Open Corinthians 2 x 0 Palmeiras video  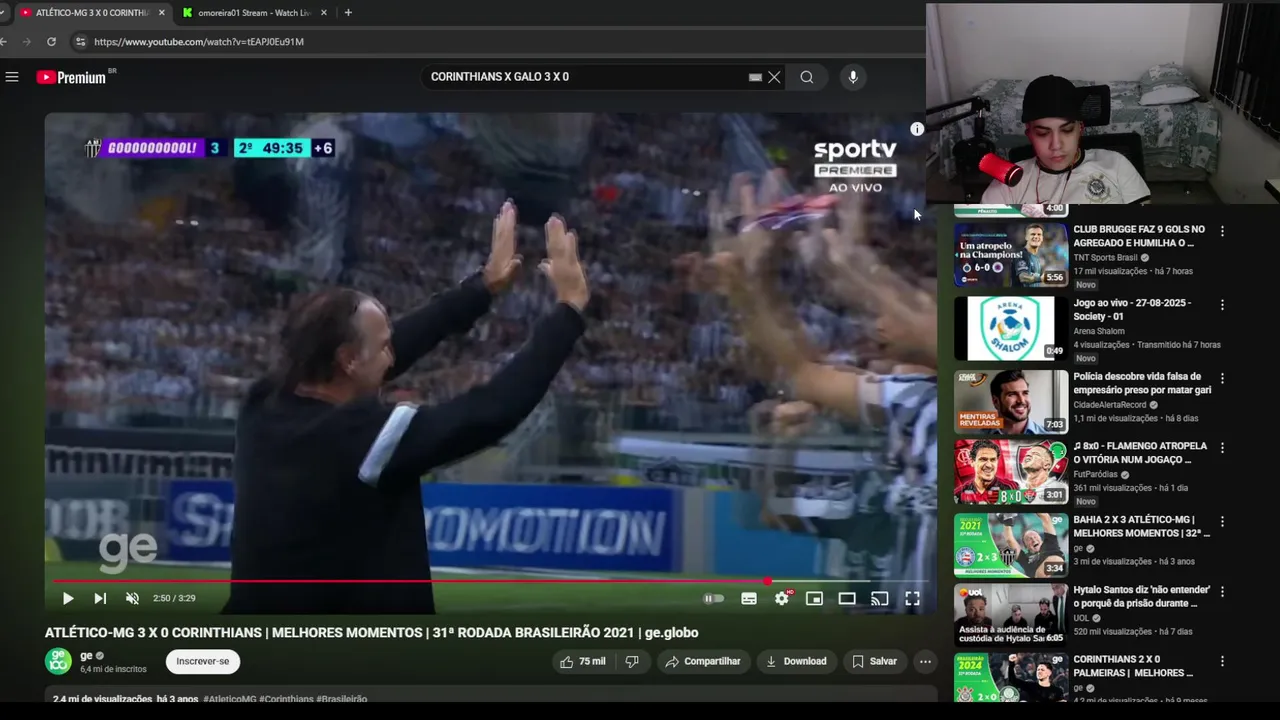pos(1011,678)
